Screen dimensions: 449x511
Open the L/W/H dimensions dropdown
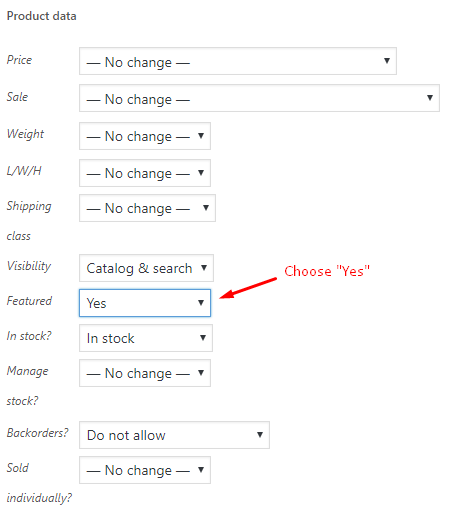click(145, 173)
